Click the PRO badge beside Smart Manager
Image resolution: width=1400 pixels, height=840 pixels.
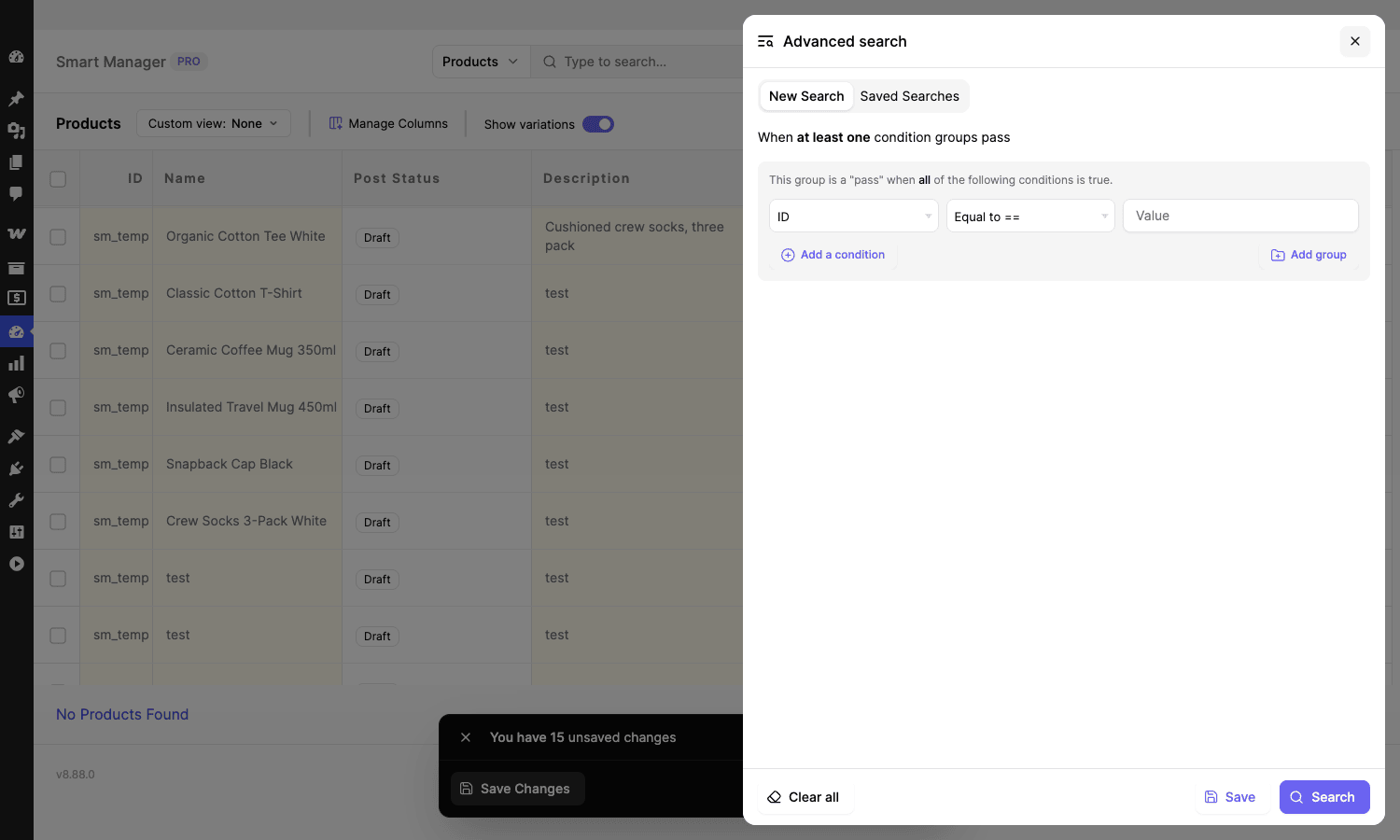point(189,62)
